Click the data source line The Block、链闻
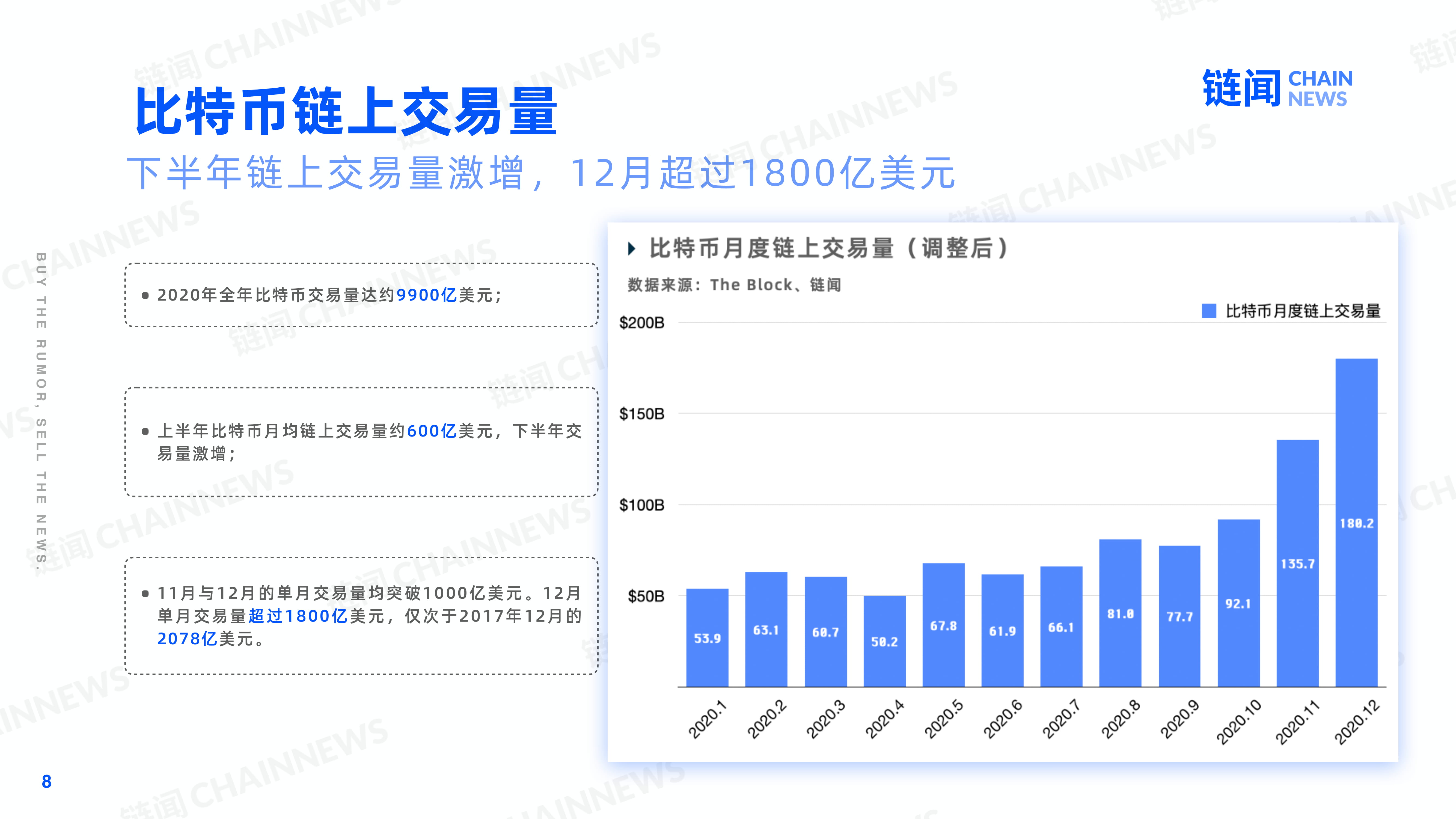Screen dimensions: 1456x819 point(734,285)
